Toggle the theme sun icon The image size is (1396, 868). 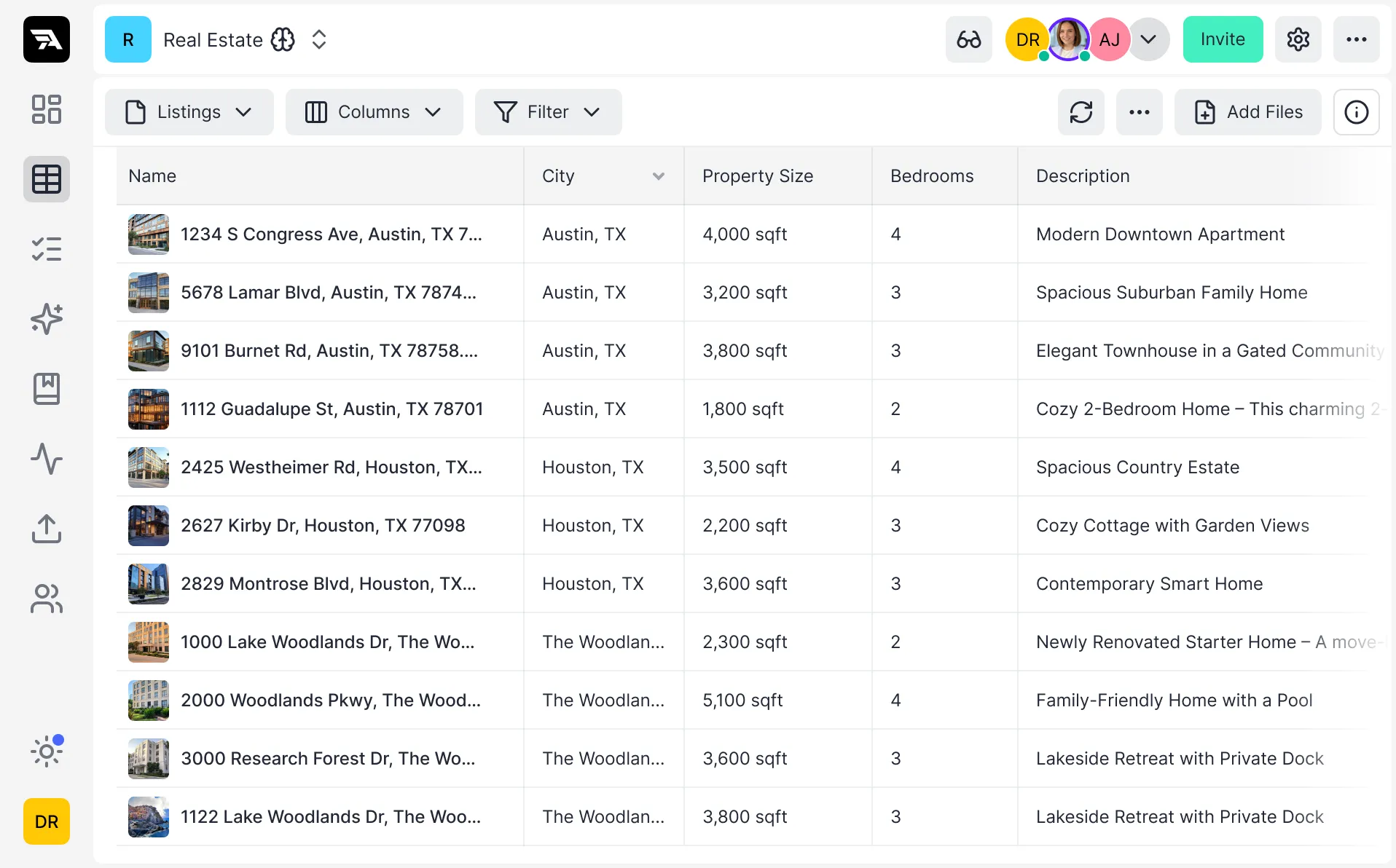[46, 751]
